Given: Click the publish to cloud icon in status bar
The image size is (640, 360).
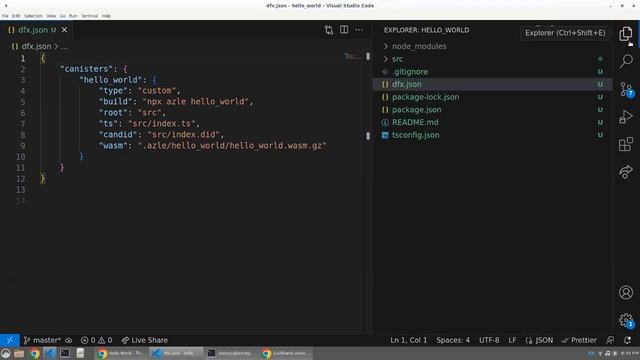Looking at the screenshot, I should click(69, 340).
